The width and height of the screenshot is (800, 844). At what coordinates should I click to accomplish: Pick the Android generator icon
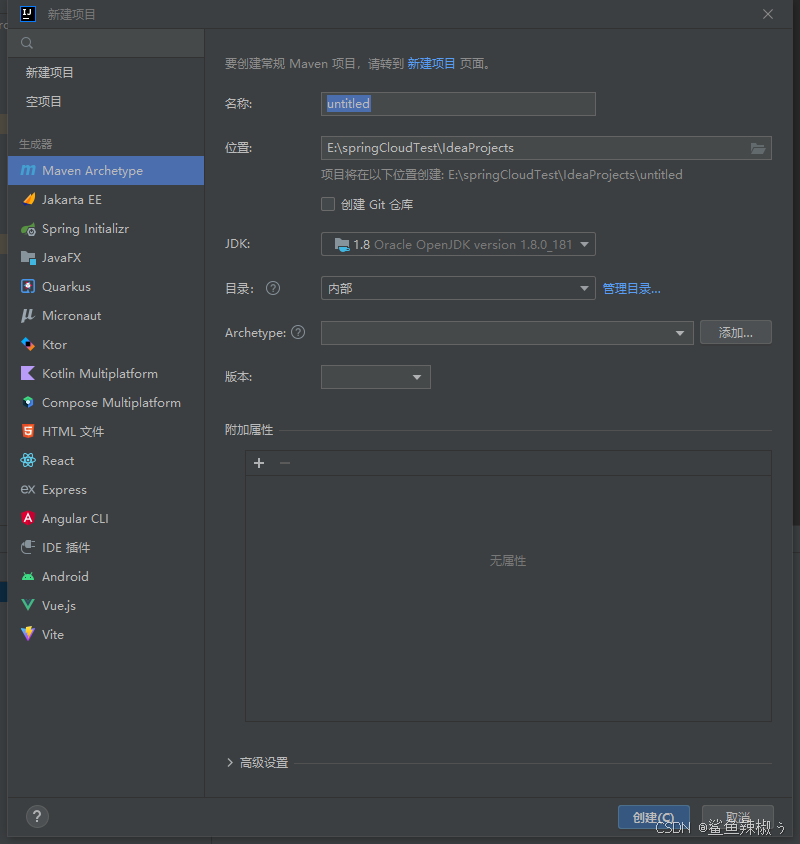28,576
